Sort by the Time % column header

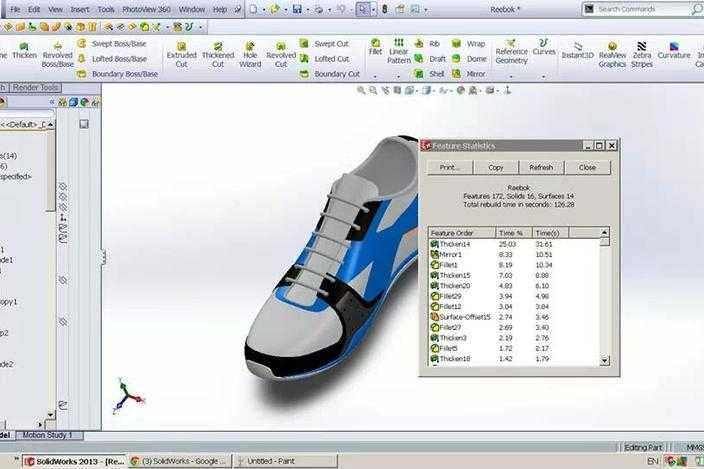click(x=514, y=233)
